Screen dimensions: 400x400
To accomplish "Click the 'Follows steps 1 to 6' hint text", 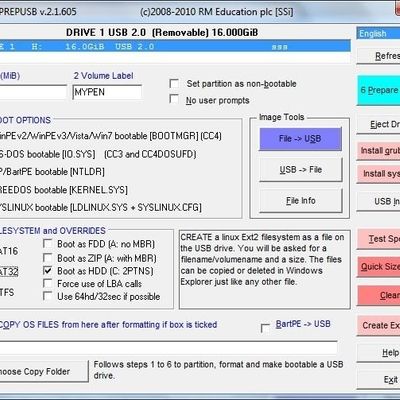I will [x=218, y=370].
